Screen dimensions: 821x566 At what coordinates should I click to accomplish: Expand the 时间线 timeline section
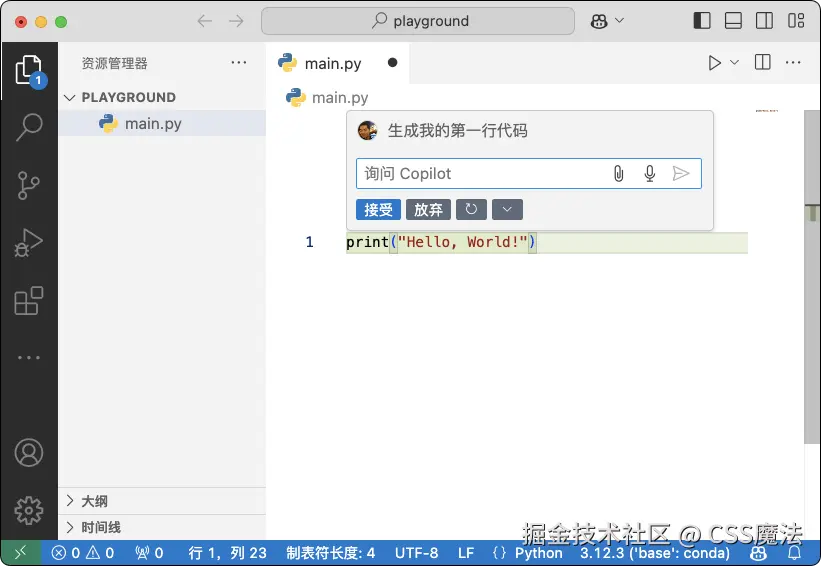[x=162, y=527]
